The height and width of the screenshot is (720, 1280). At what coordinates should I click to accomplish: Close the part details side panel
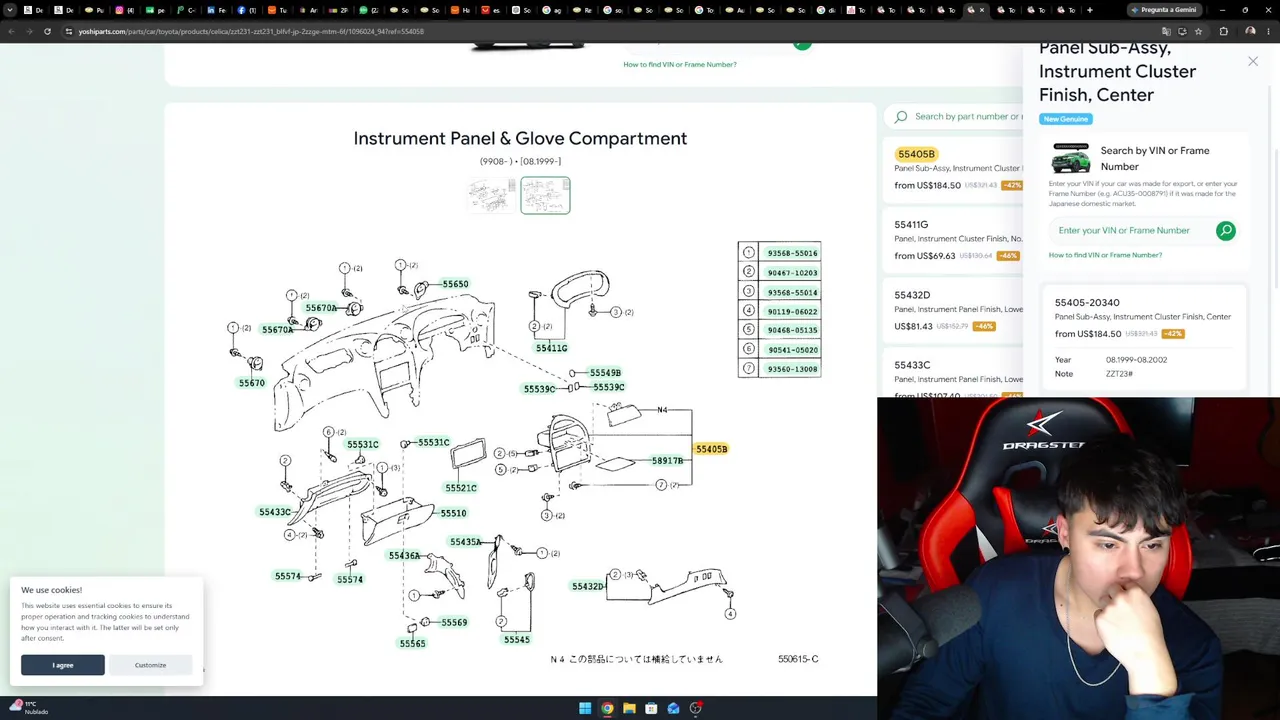coord(1253,62)
